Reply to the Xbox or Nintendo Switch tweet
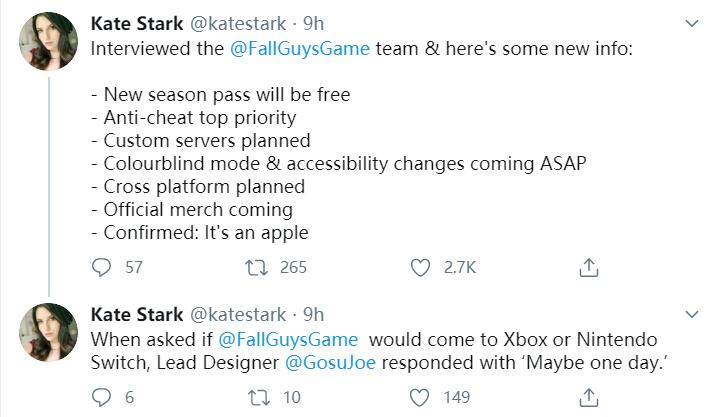Viewport: 716px width, 417px height. 101,397
